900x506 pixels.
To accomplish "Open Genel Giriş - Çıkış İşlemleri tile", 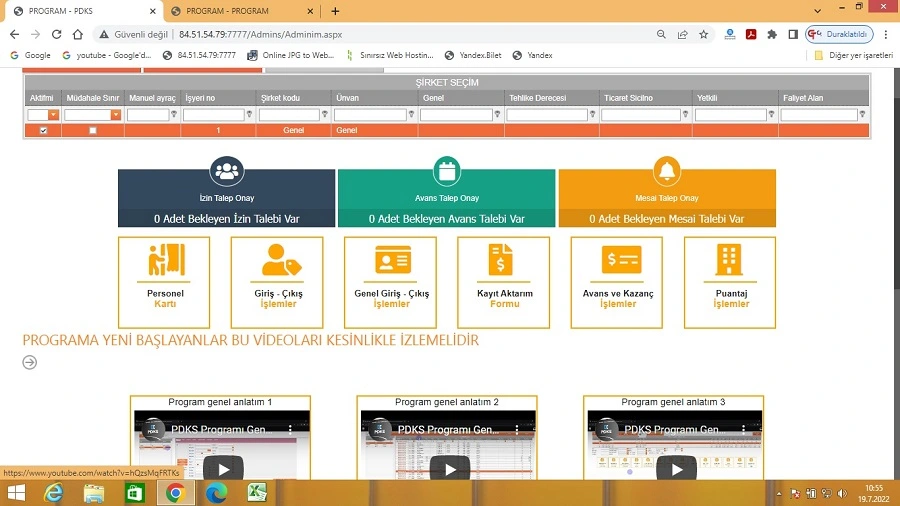I will click(391, 281).
